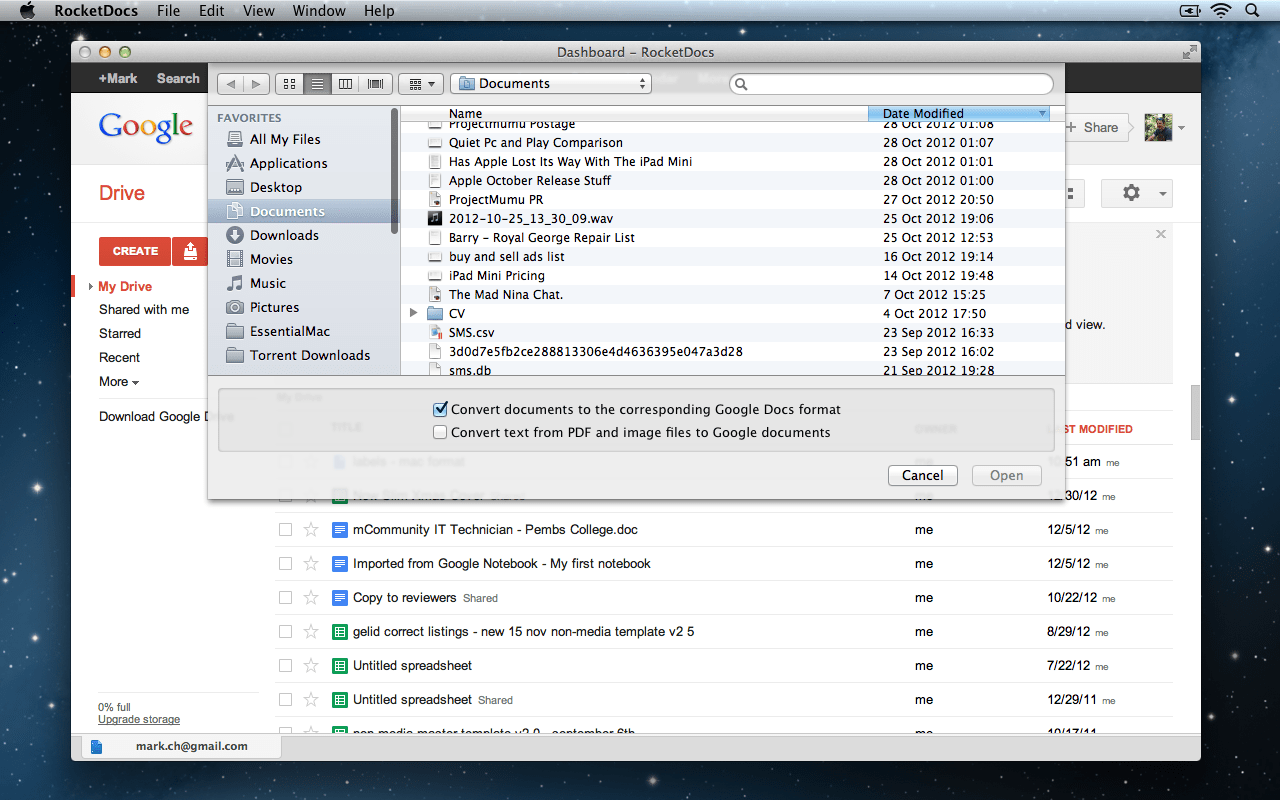
Task: Open the View menu
Action: pos(259,11)
